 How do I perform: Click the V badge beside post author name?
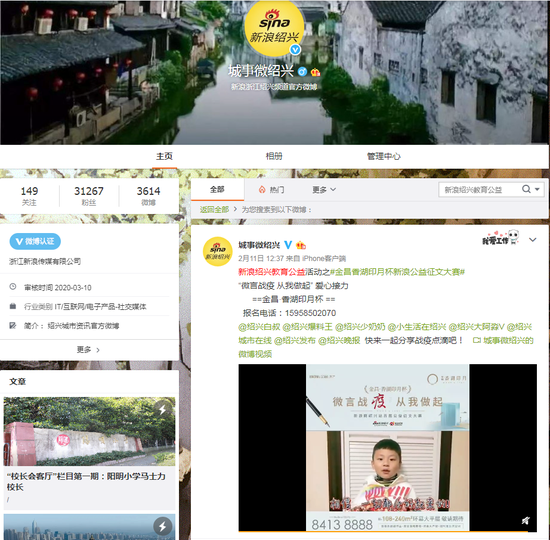288,245
